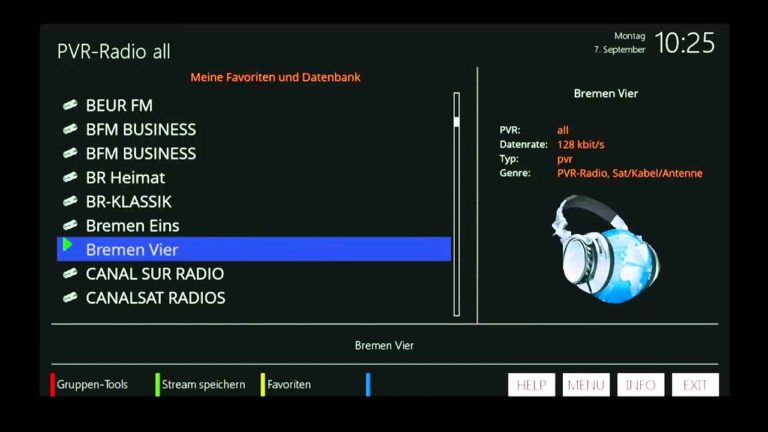Click the radio icon beside BR-KLASSIK
This screenshot has width=768, height=432.
tap(70, 201)
